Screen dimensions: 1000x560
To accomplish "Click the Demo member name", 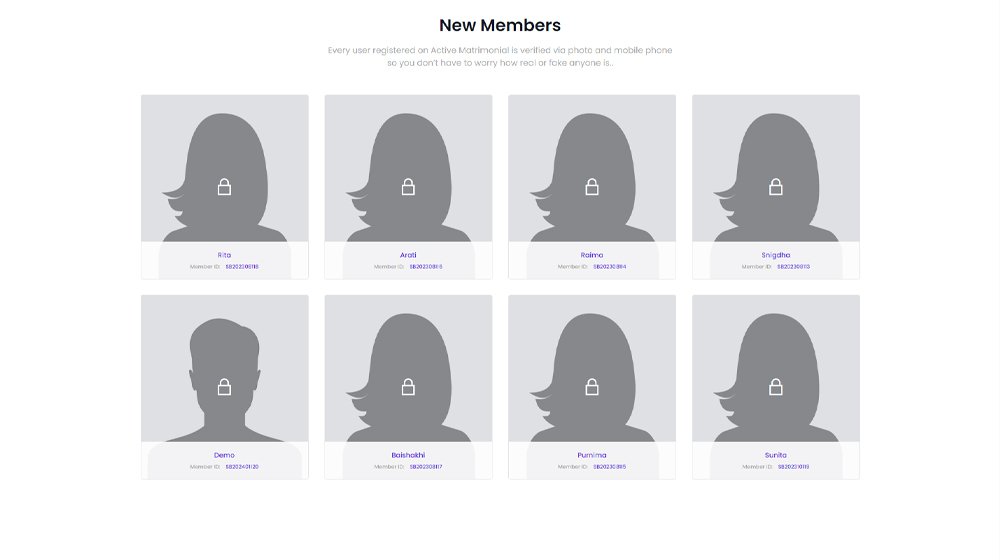I will [224, 455].
